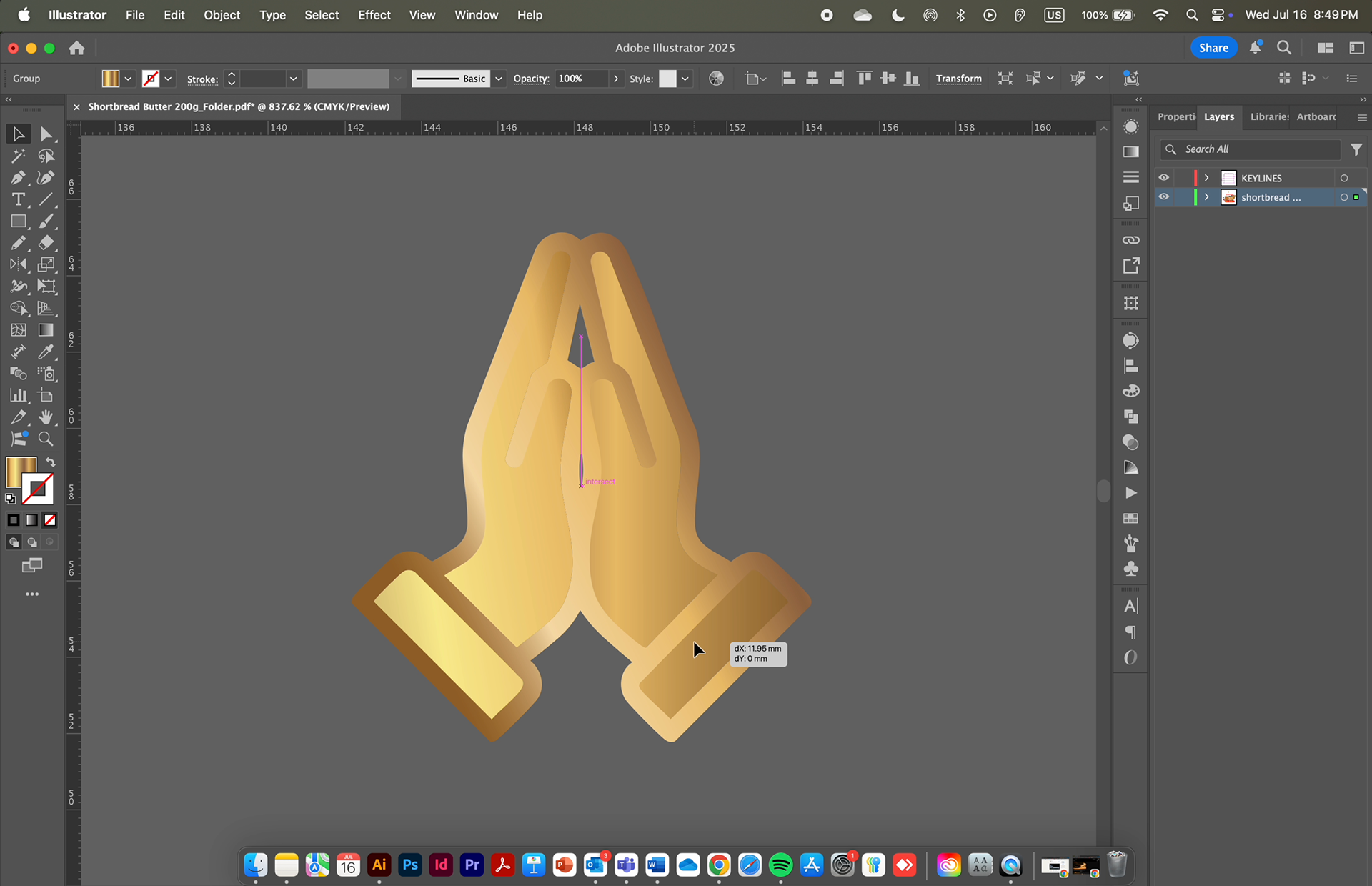
Task: Select the Zoom tool
Action: pos(46,439)
